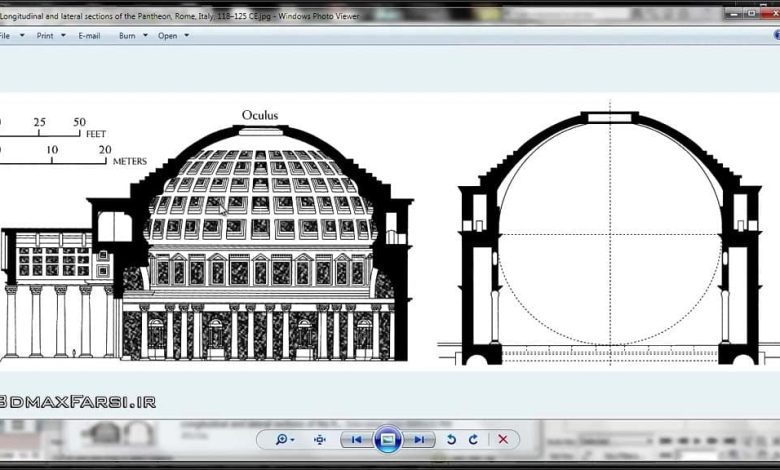This screenshot has height=470, width=780.
Task: Rotate image counterclockwise
Action: (x=451, y=439)
